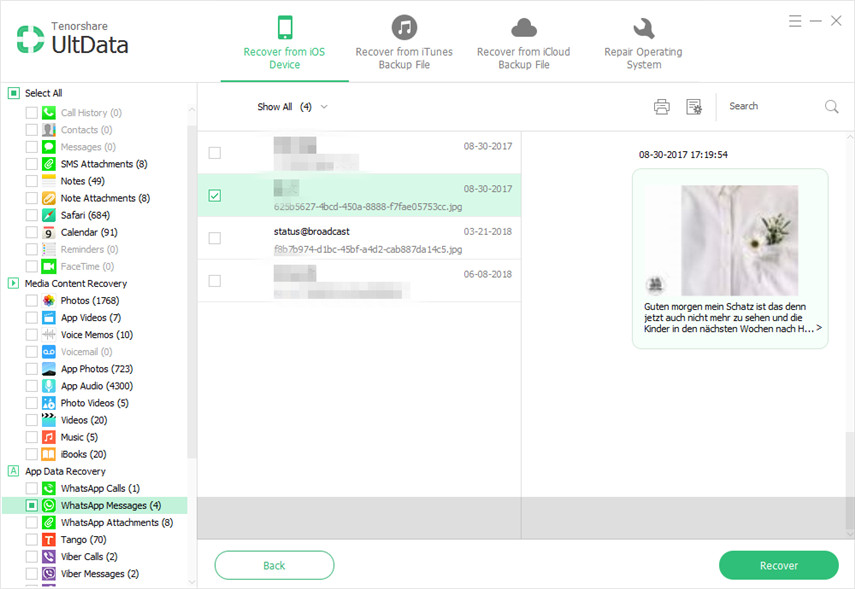Image resolution: width=855 pixels, height=589 pixels.
Task: Click the Note Attachments icon
Action: tap(49, 199)
